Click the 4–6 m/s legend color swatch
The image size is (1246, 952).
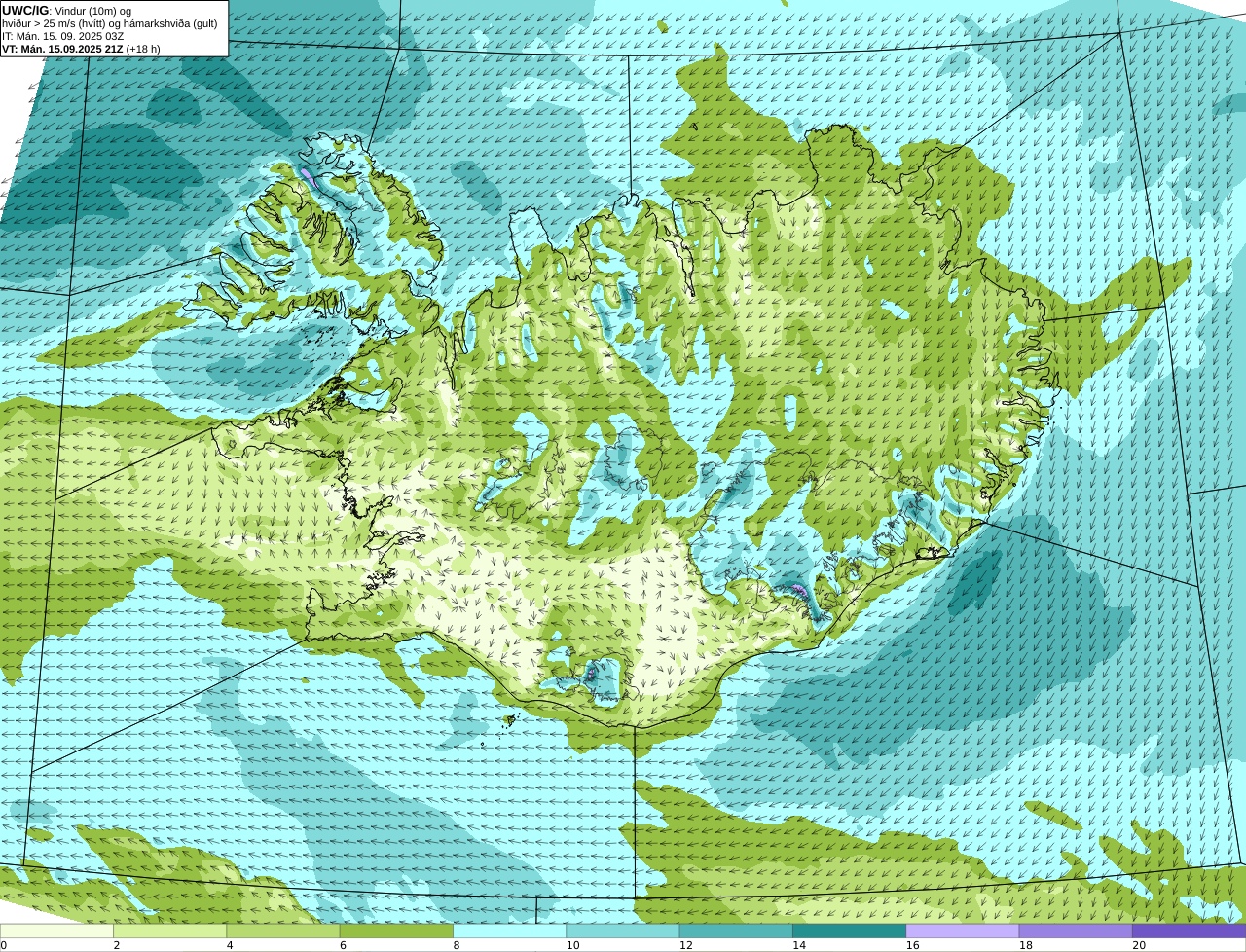pos(283,931)
